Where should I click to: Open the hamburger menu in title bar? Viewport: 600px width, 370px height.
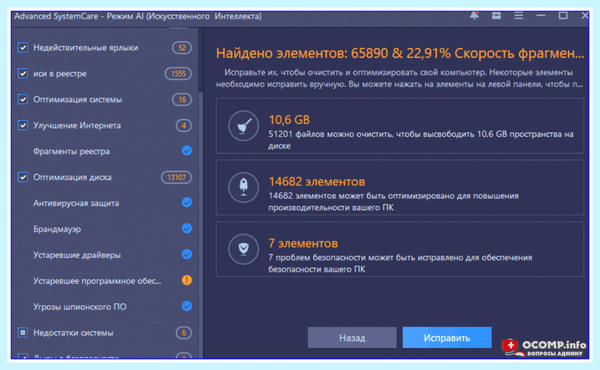coord(518,16)
